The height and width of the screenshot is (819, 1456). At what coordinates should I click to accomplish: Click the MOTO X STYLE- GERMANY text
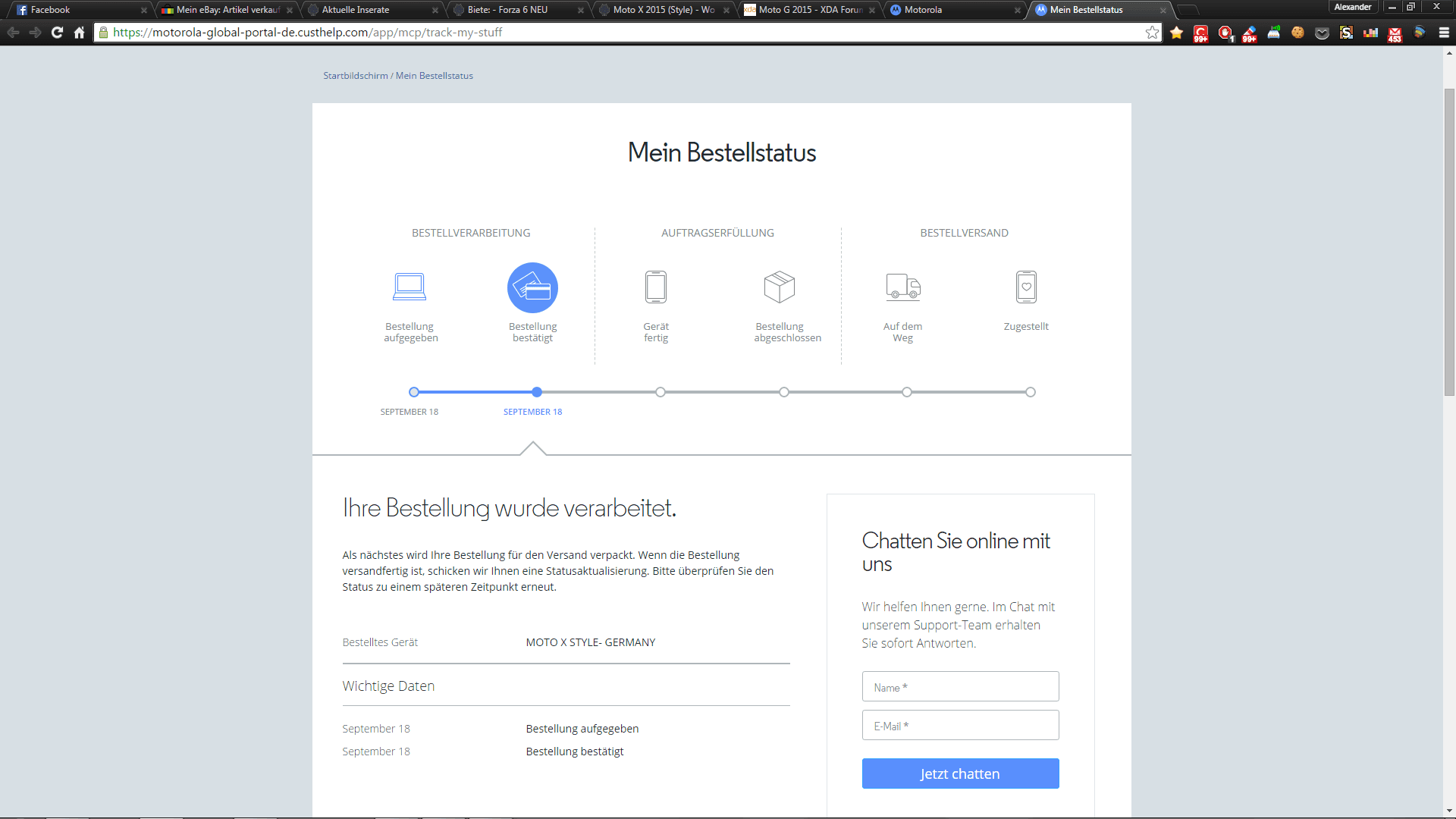click(x=591, y=642)
